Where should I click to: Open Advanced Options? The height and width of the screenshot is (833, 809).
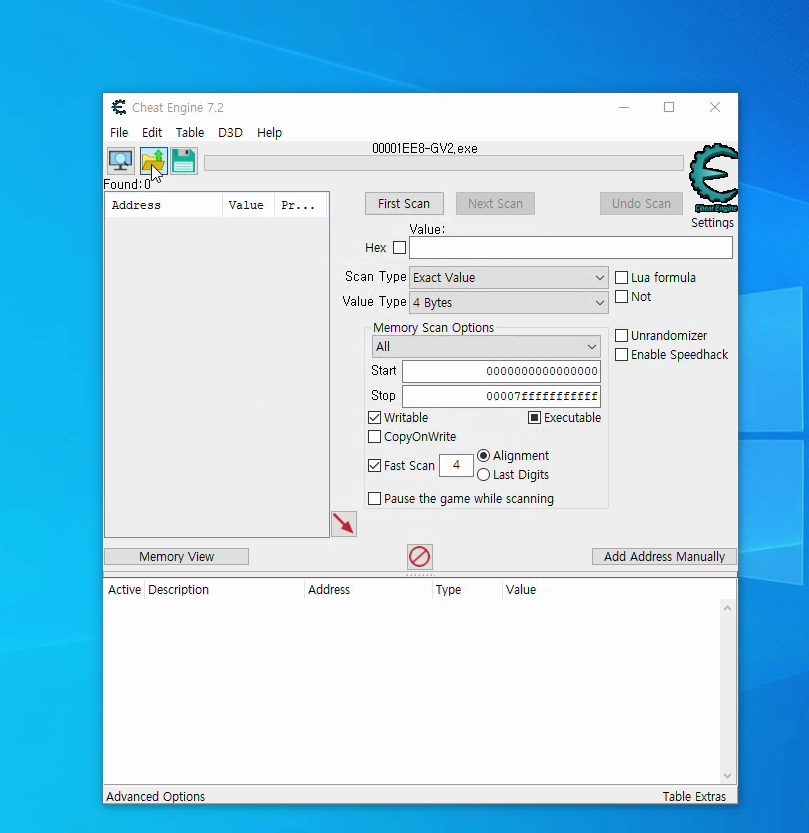coord(155,796)
